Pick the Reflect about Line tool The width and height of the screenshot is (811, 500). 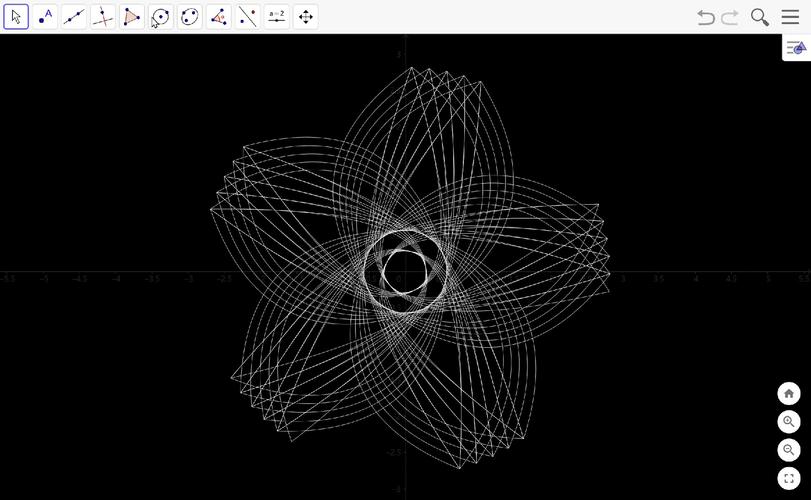(x=248, y=17)
